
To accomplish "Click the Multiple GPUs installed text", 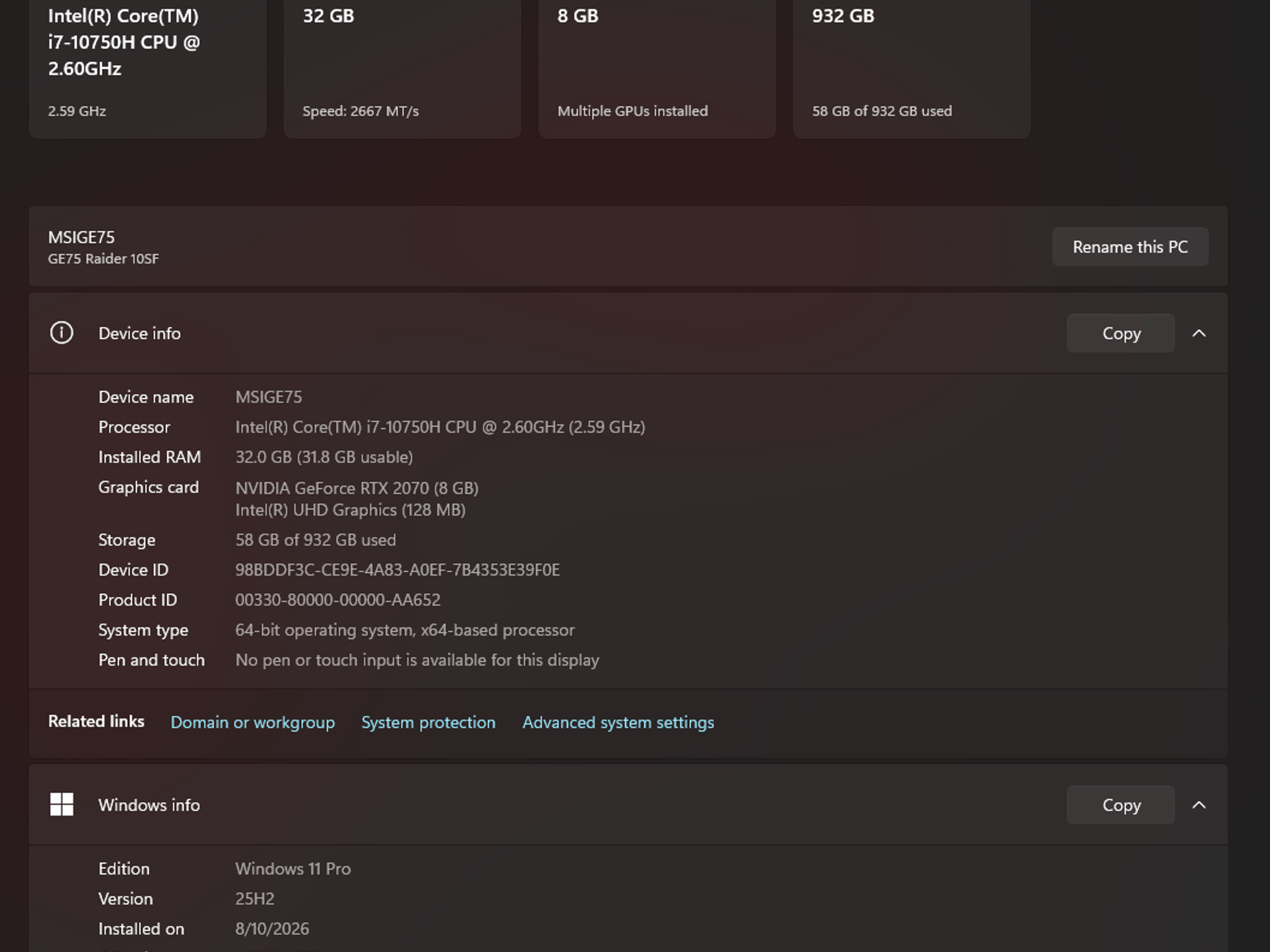I will pos(633,111).
